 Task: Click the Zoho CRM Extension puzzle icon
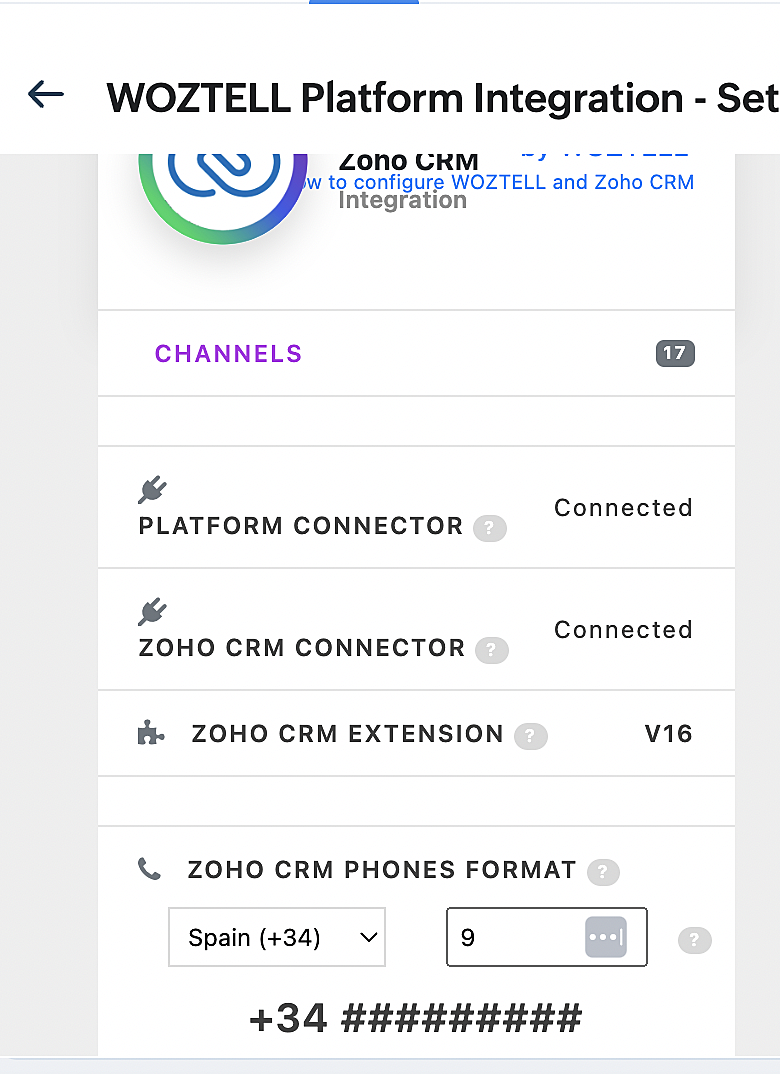click(x=151, y=733)
